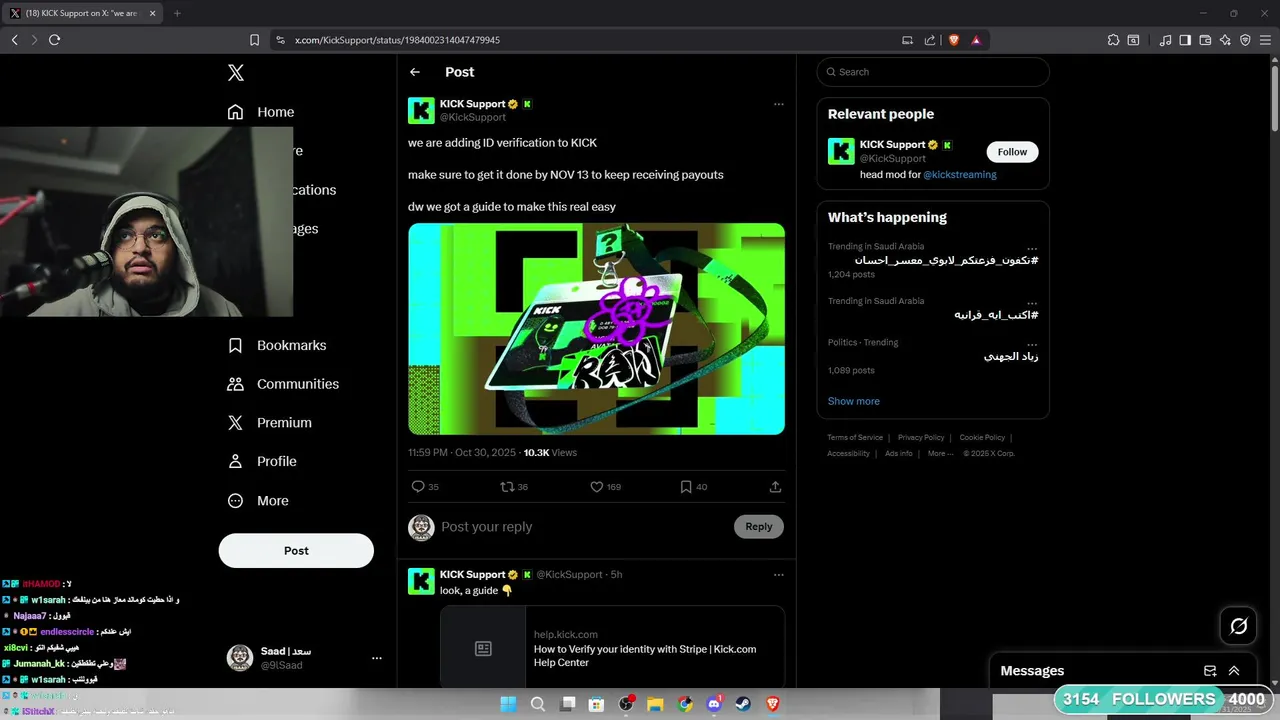Open options for the Politics trending item

pyautogui.click(x=1032, y=343)
